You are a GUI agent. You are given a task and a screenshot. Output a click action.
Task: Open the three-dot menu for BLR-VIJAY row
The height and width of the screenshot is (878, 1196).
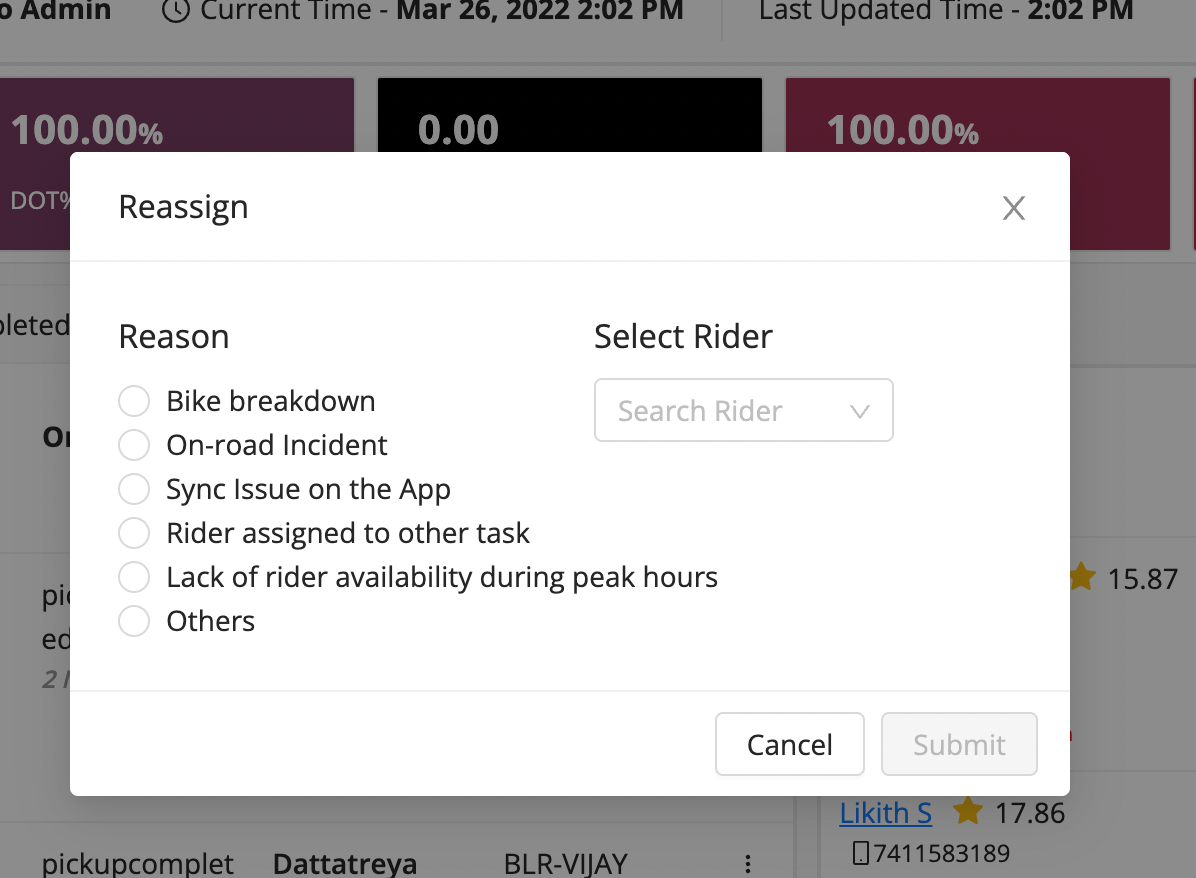[747, 864]
